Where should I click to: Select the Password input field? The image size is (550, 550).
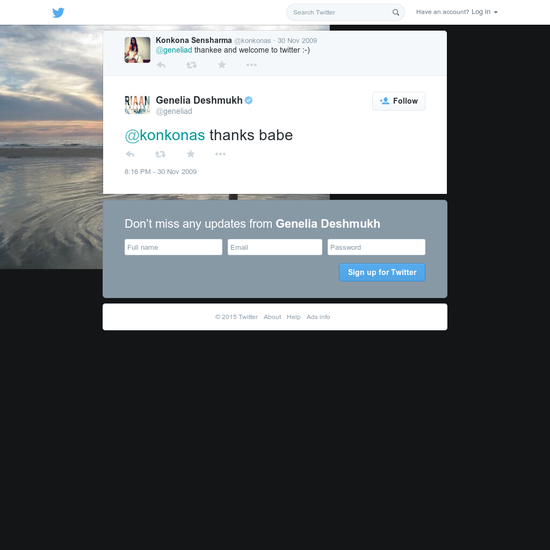click(x=376, y=247)
